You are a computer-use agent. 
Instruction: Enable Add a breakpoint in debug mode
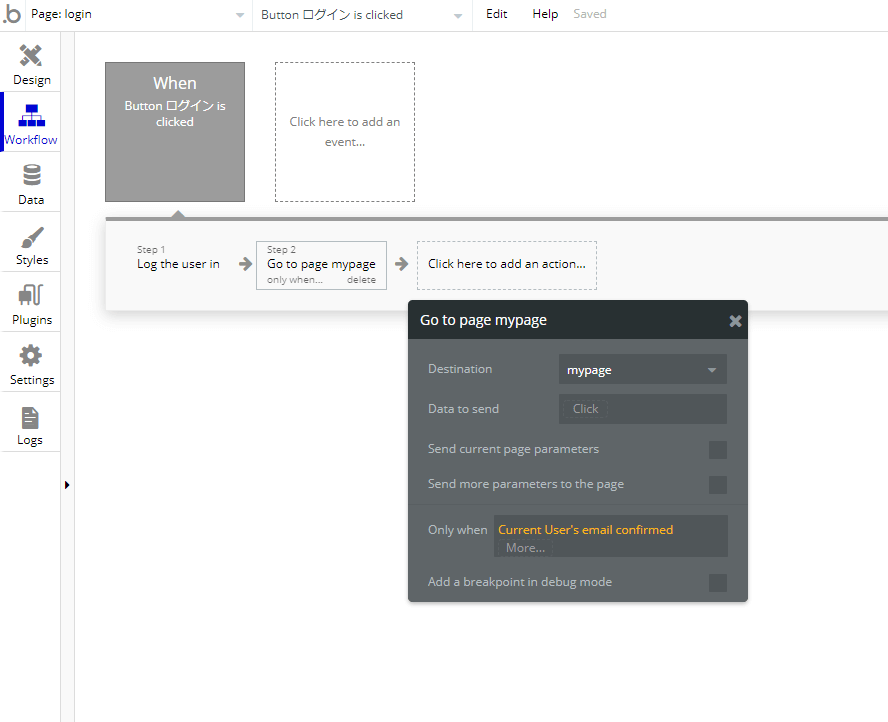718,583
